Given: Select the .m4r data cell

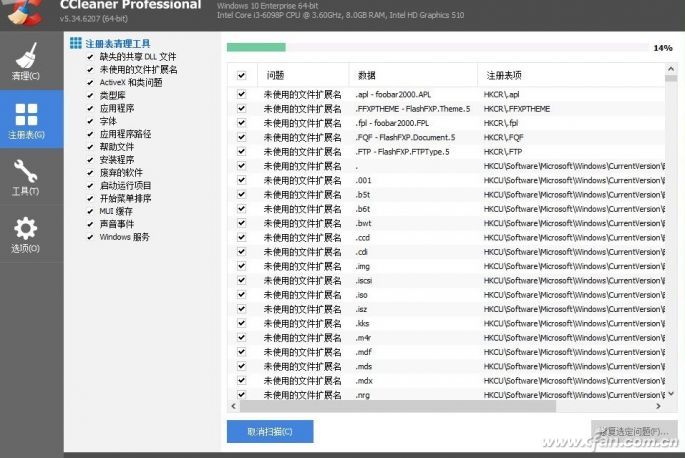Looking at the screenshot, I should point(363,338).
